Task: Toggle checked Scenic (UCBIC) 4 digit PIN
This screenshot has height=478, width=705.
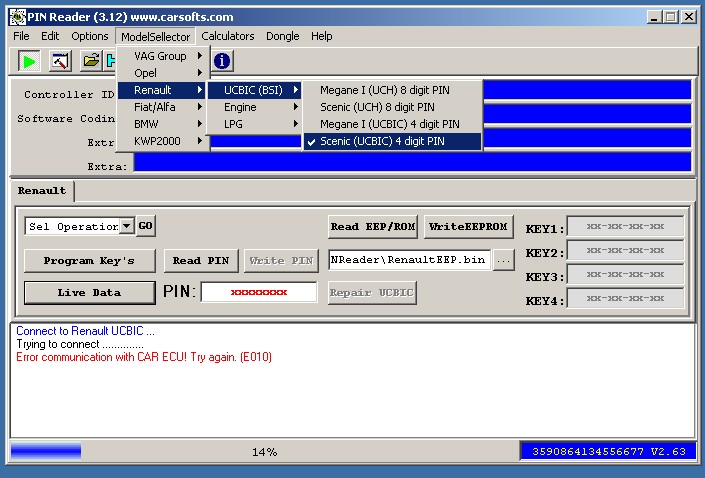Action: pyautogui.click(x=393, y=141)
